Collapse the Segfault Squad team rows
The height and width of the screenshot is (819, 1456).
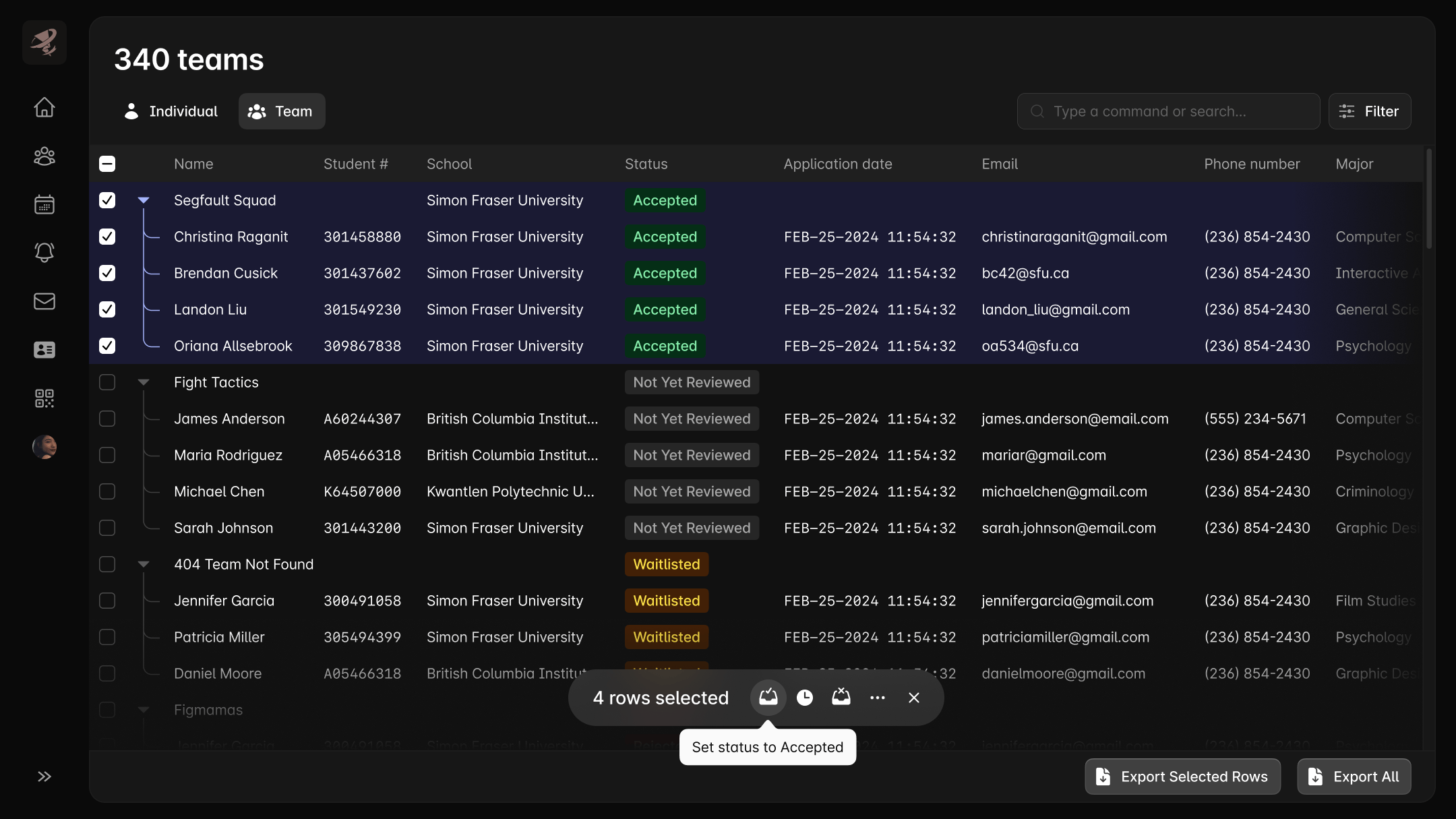tap(144, 200)
